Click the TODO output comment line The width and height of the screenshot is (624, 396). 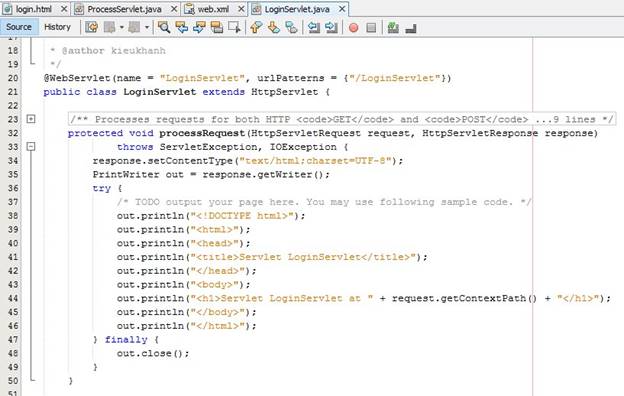[324, 202]
